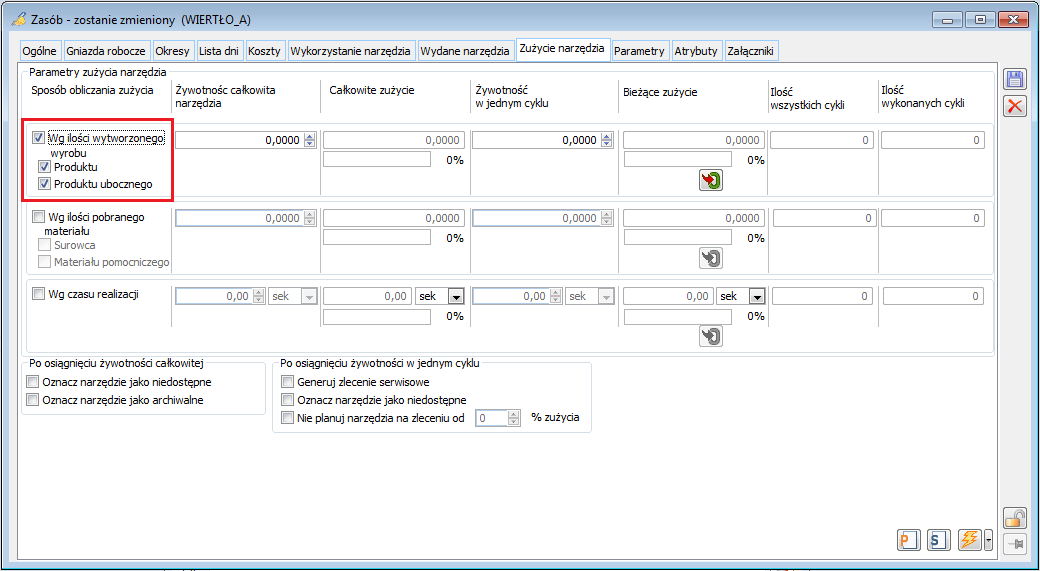Click the red X cancel icon
Viewport: 1040px width, 571px height.
1014,105
